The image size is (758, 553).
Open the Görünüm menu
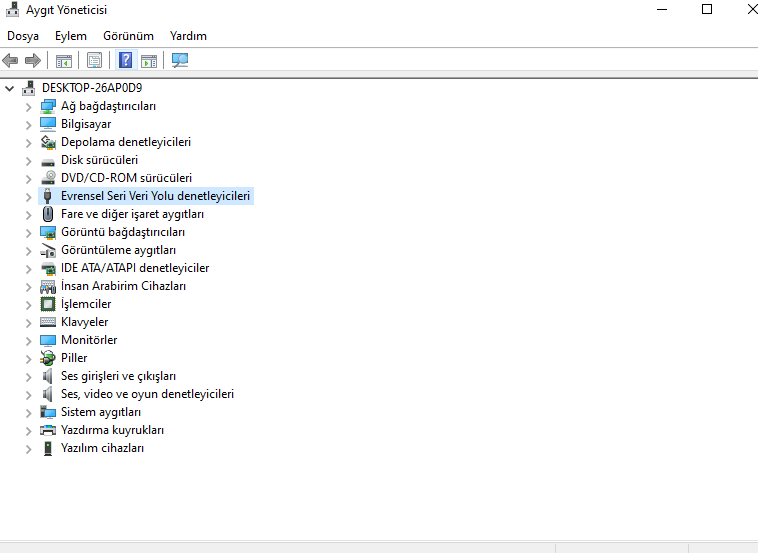tap(128, 36)
